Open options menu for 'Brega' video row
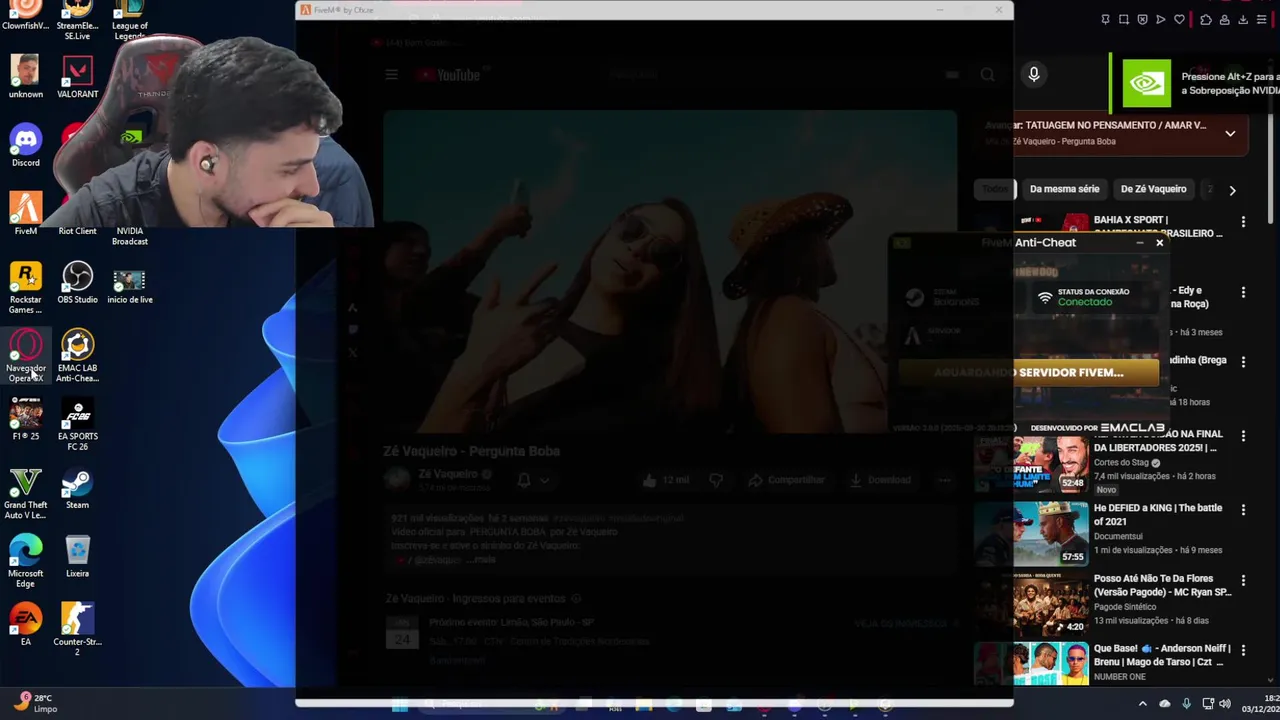The height and width of the screenshot is (720, 1280). [x=1243, y=362]
